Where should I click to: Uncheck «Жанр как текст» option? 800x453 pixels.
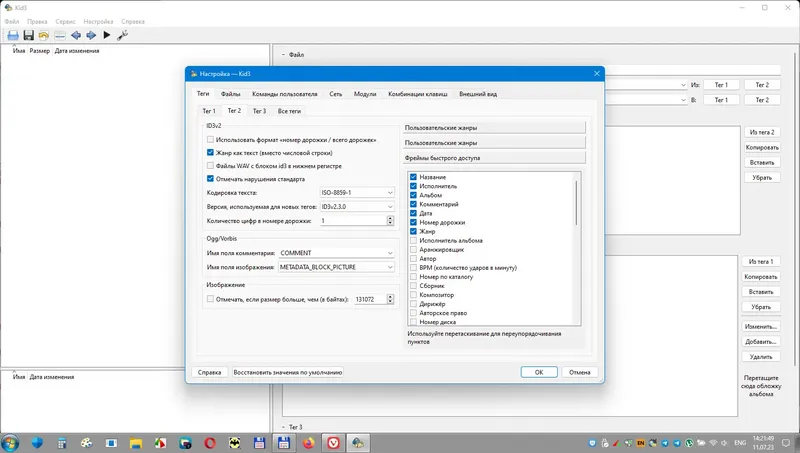click(210, 153)
